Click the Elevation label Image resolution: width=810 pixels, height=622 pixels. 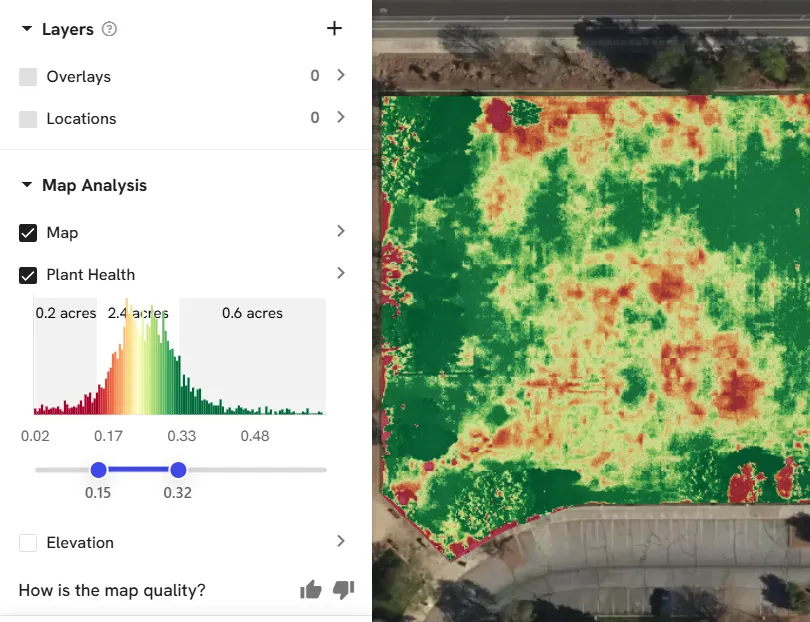(x=80, y=543)
